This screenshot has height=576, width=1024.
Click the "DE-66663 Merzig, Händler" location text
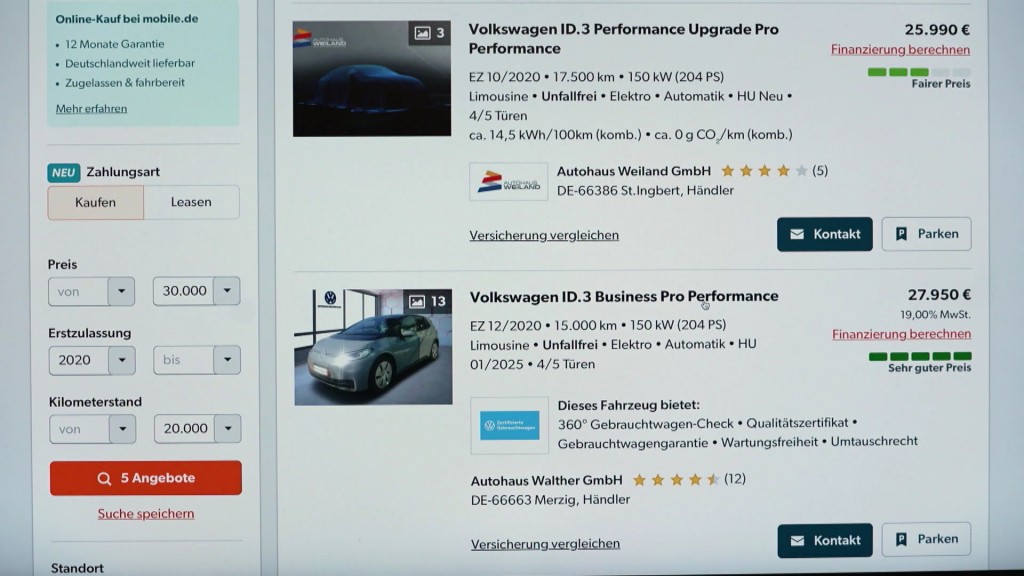(x=551, y=500)
